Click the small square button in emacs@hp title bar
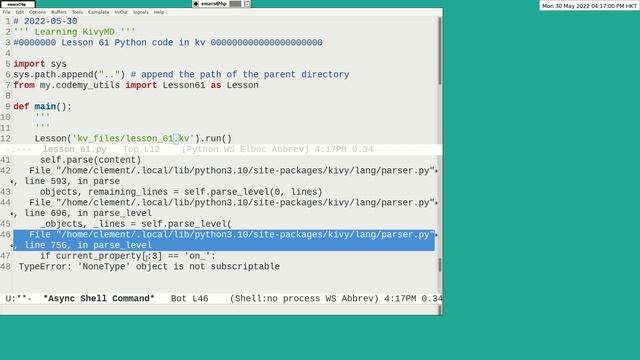This screenshot has height=360, width=640. [x=247, y=4]
